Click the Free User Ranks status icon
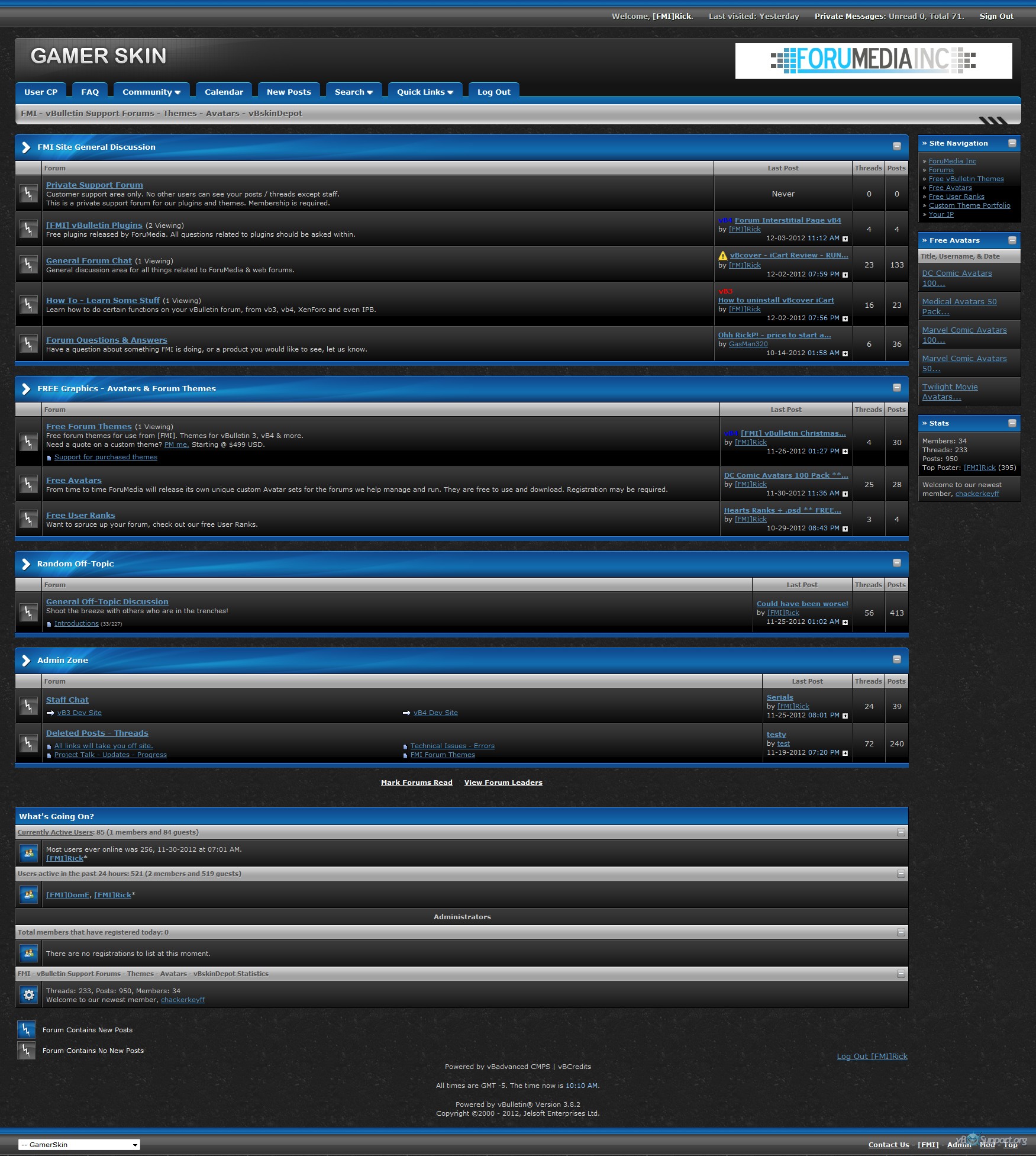Viewport: 1036px width, 1156px height. [x=28, y=519]
